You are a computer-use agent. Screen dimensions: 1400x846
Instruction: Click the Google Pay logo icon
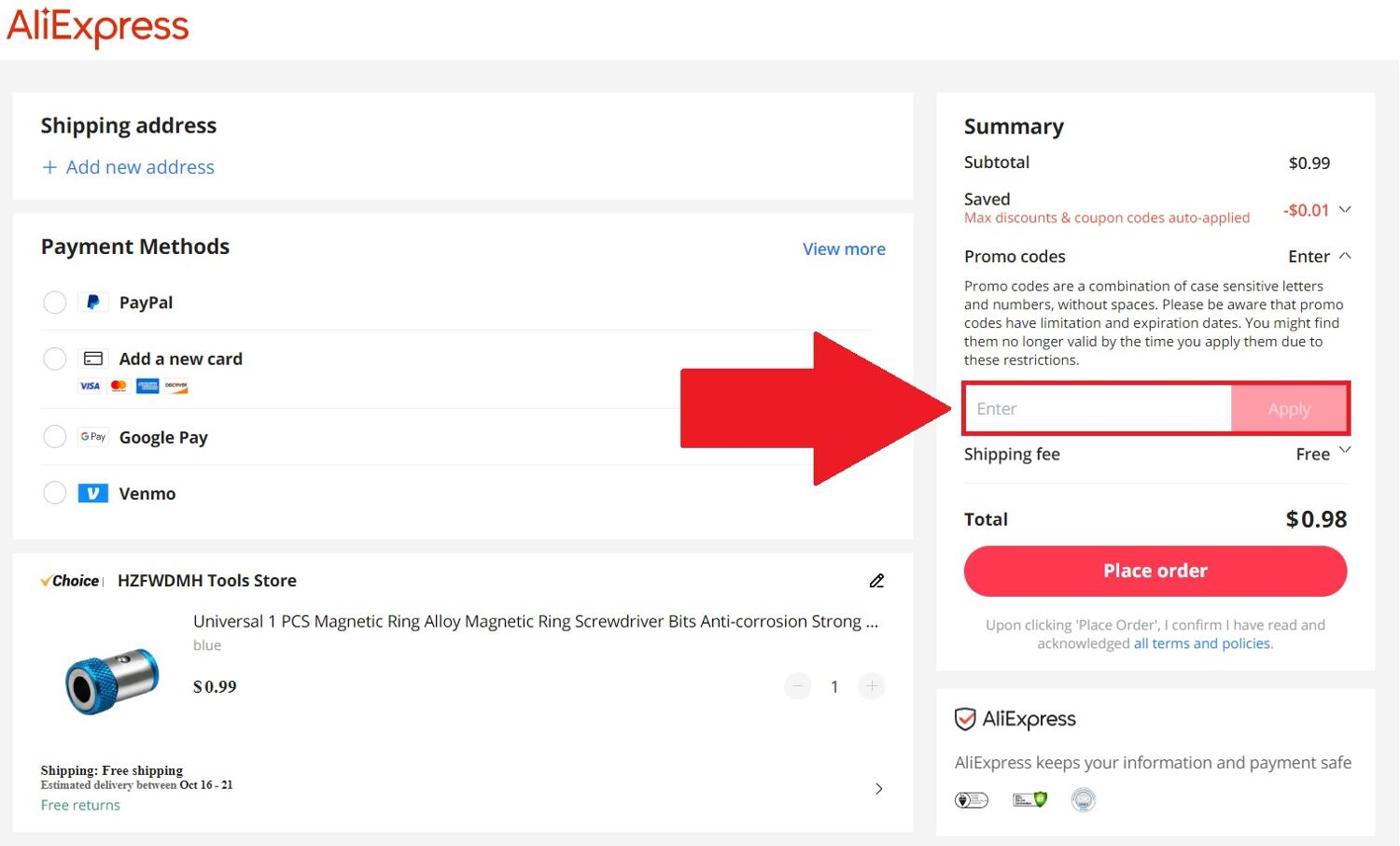92,437
